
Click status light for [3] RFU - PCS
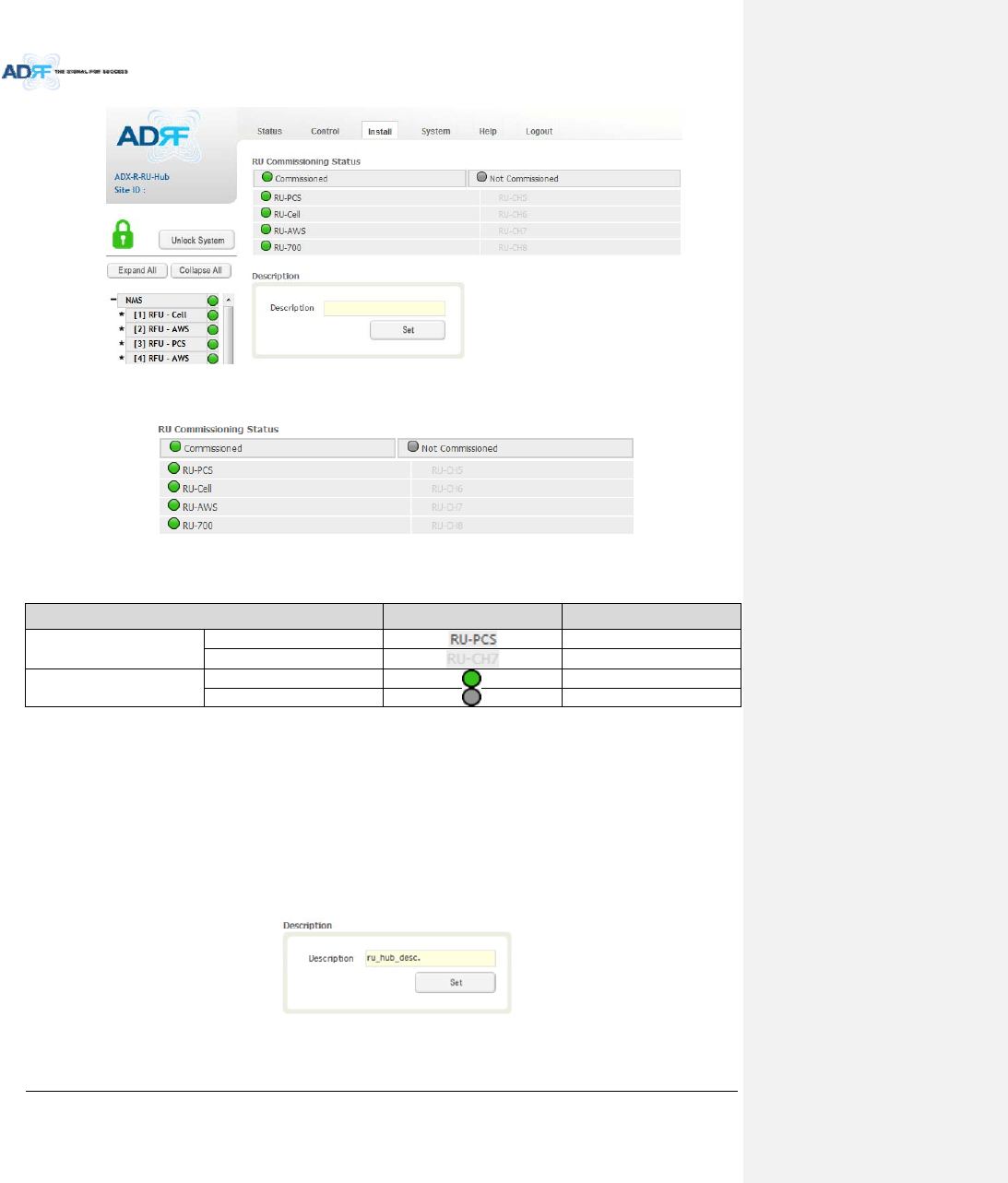(213, 344)
